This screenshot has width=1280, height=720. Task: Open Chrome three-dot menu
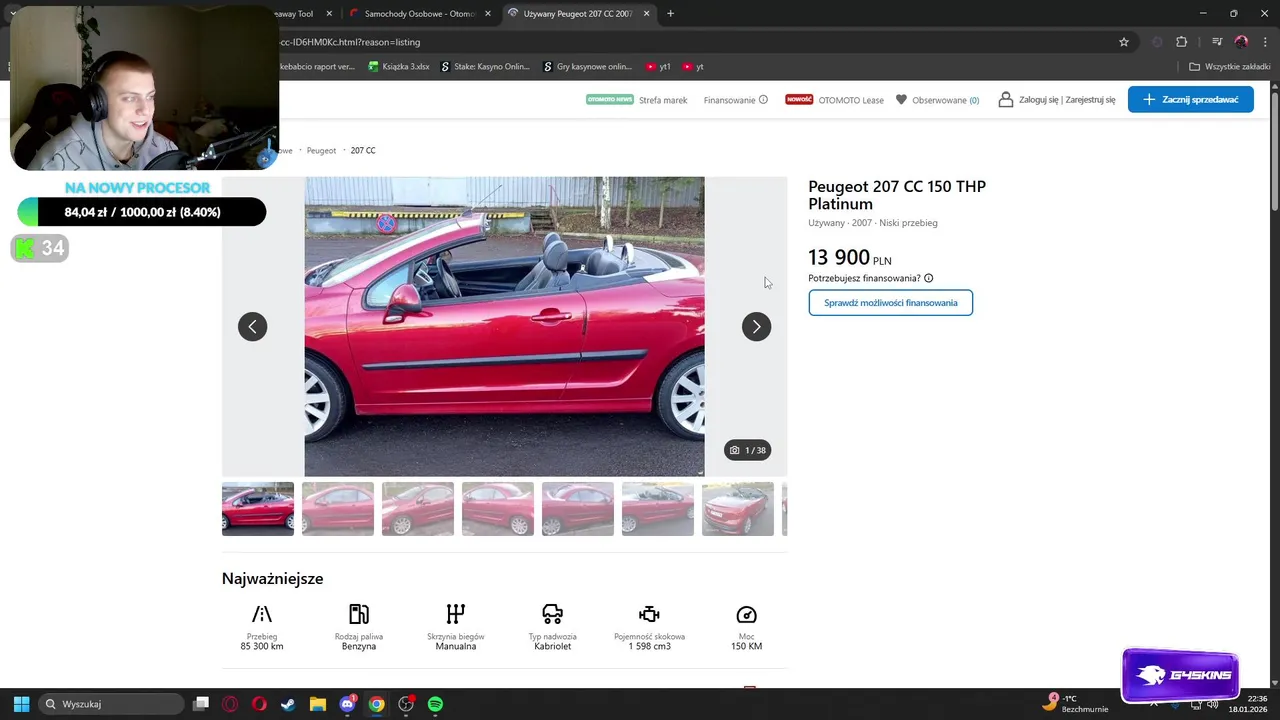1265,42
